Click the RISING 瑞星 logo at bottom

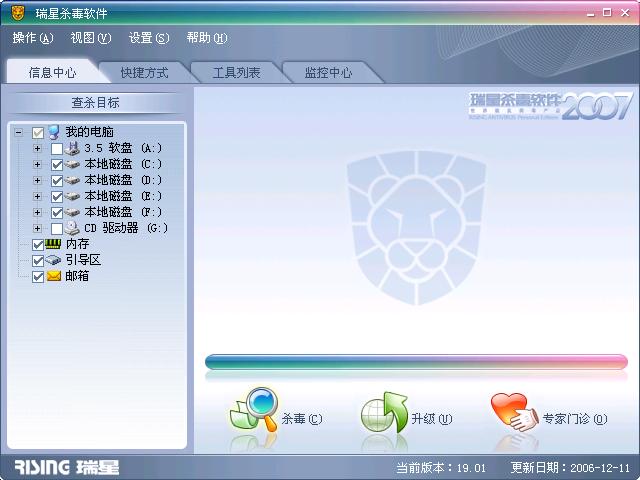[x=67, y=467]
